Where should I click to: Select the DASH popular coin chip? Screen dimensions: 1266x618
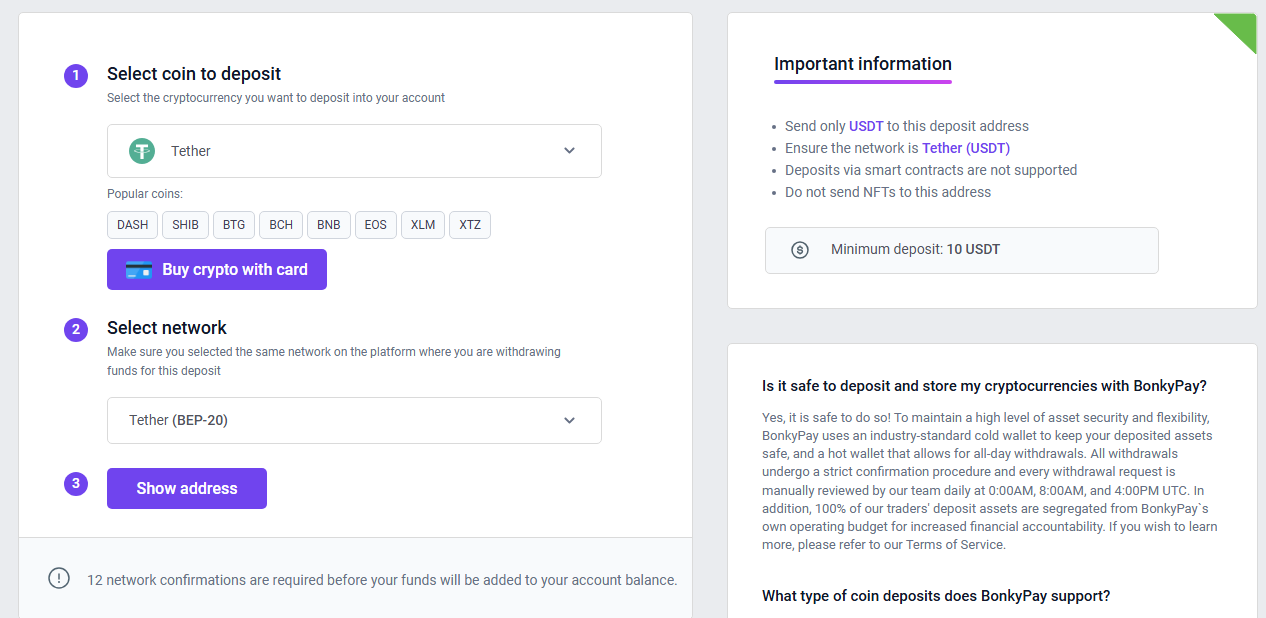pyautogui.click(x=132, y=225)
